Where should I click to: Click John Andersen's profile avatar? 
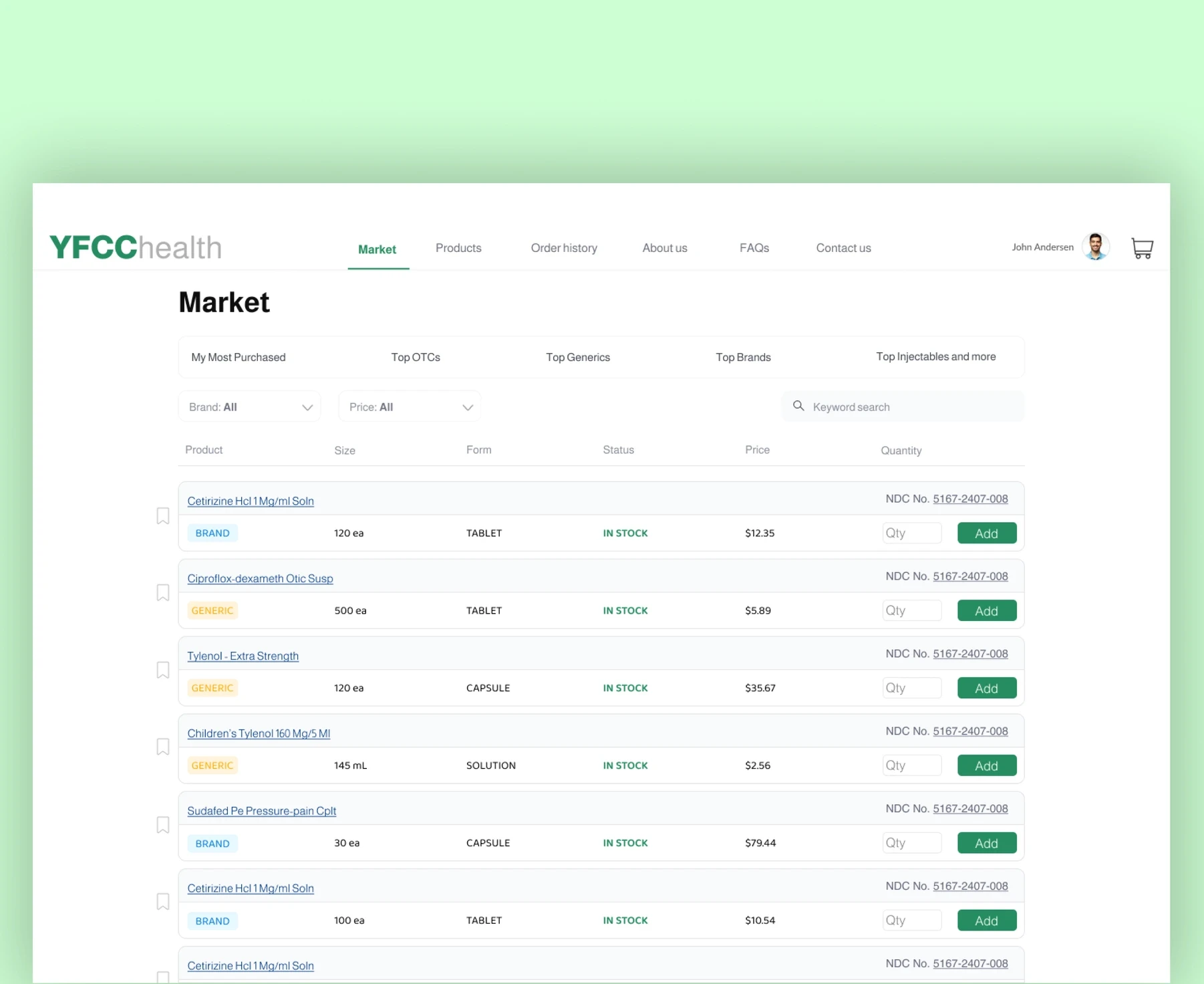click(1096, 247)
